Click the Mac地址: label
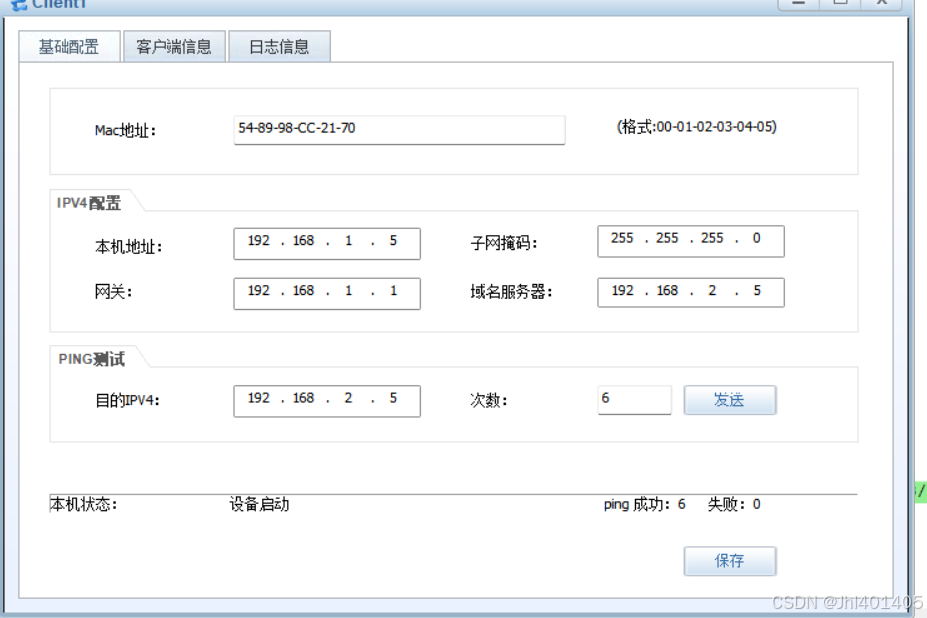The width and height of the screenshot is (927, 618). click(x=125, y=130)
